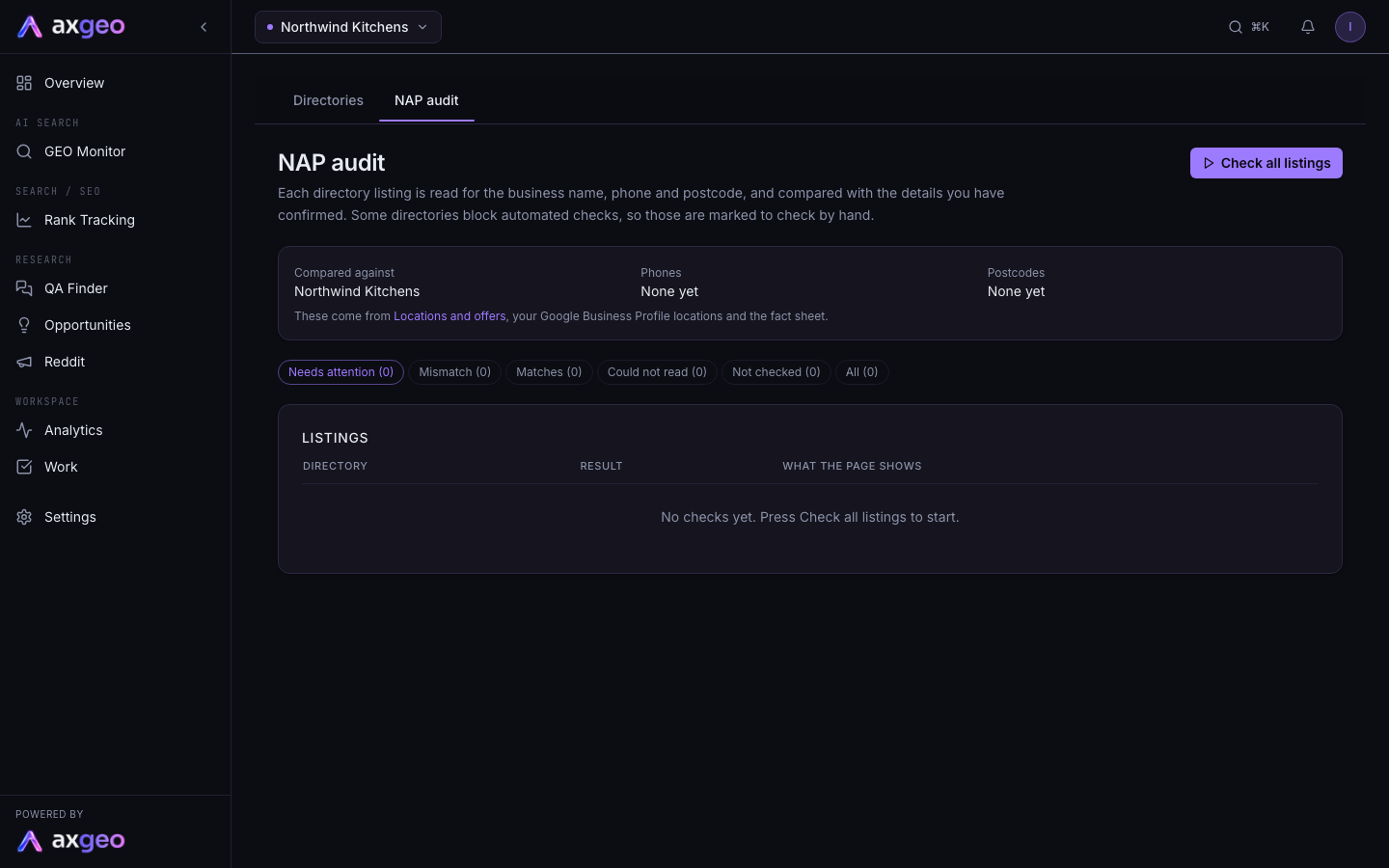Click the Postcodes value None yet
The image size is (1389, 868).
pyautogui.click(x=1016, y=291)
